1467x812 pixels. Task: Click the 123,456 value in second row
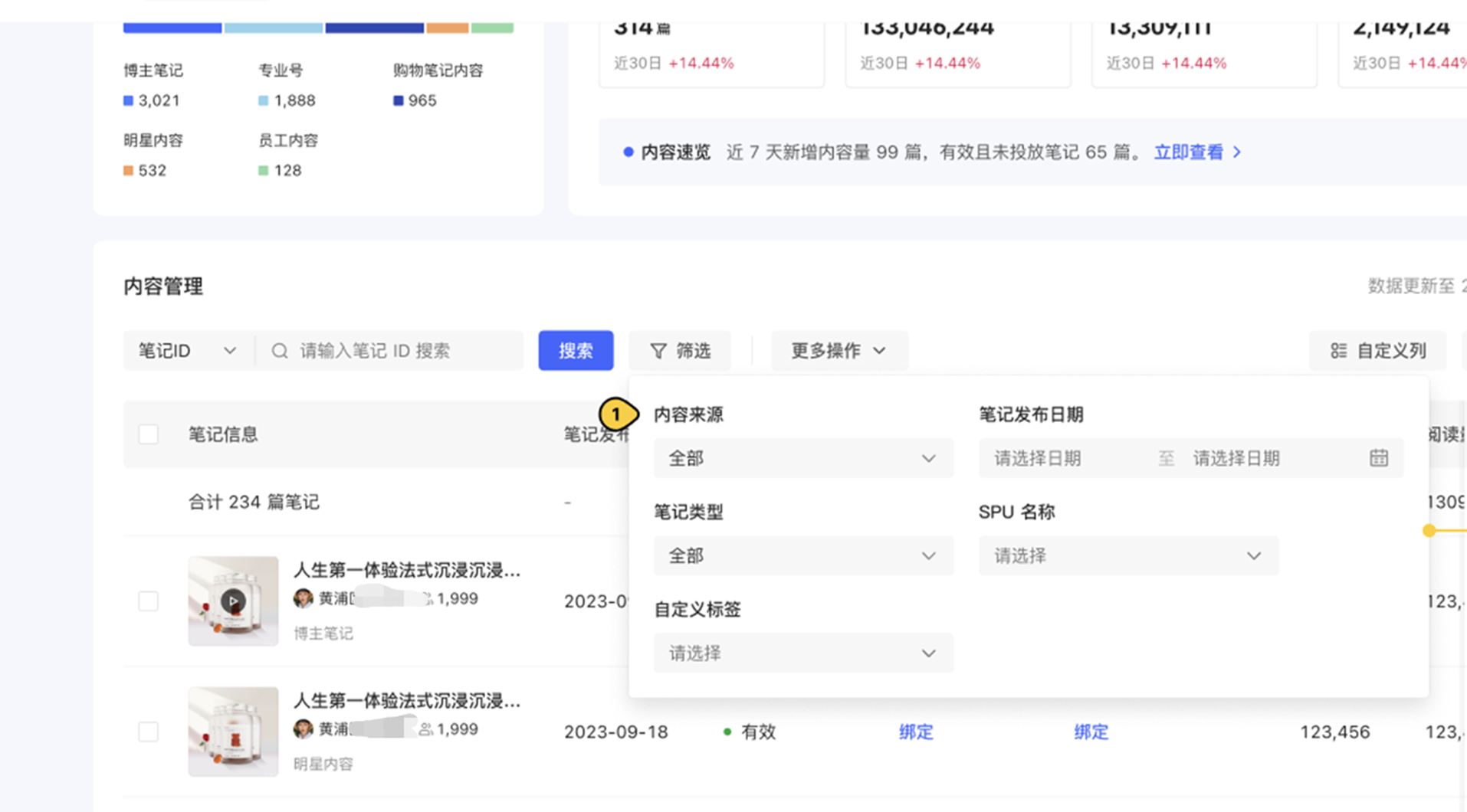(1334, 732)
